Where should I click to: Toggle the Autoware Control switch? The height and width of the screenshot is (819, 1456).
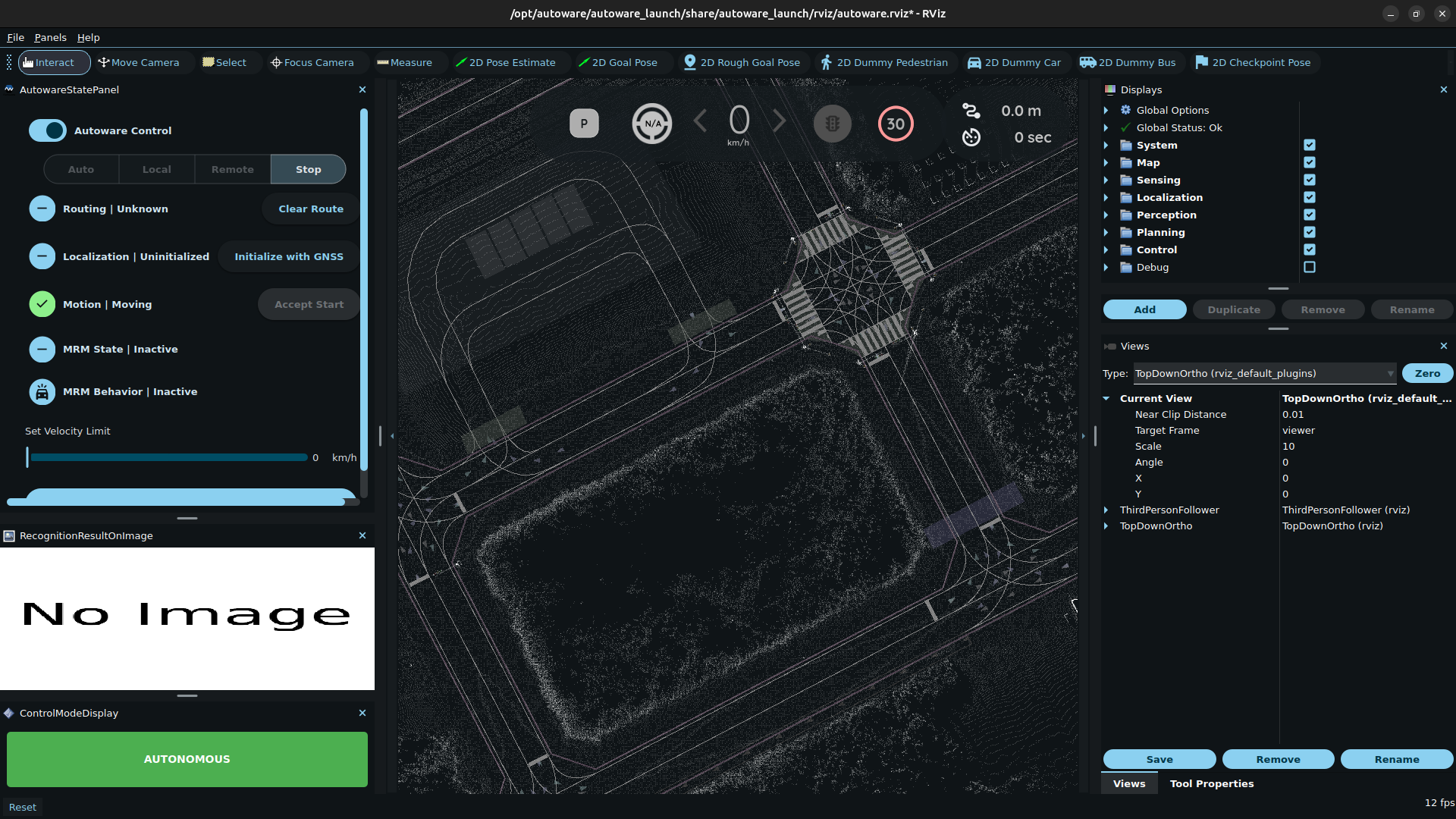pos(48,130)
